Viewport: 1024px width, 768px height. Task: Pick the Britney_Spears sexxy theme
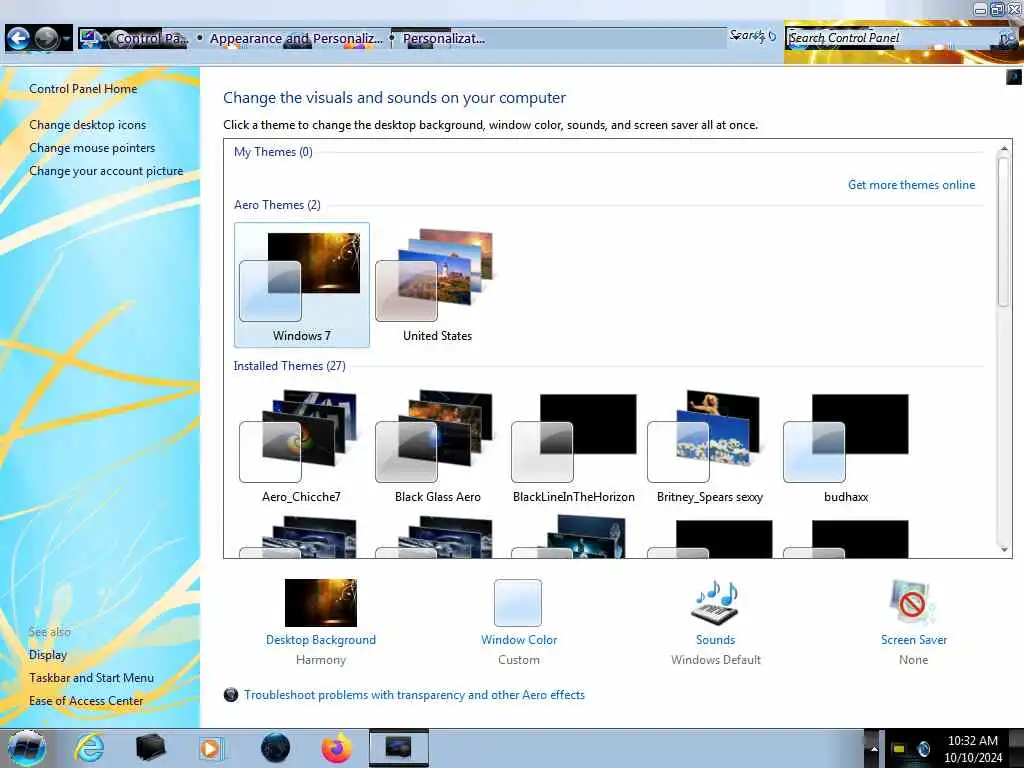(709, 447)
